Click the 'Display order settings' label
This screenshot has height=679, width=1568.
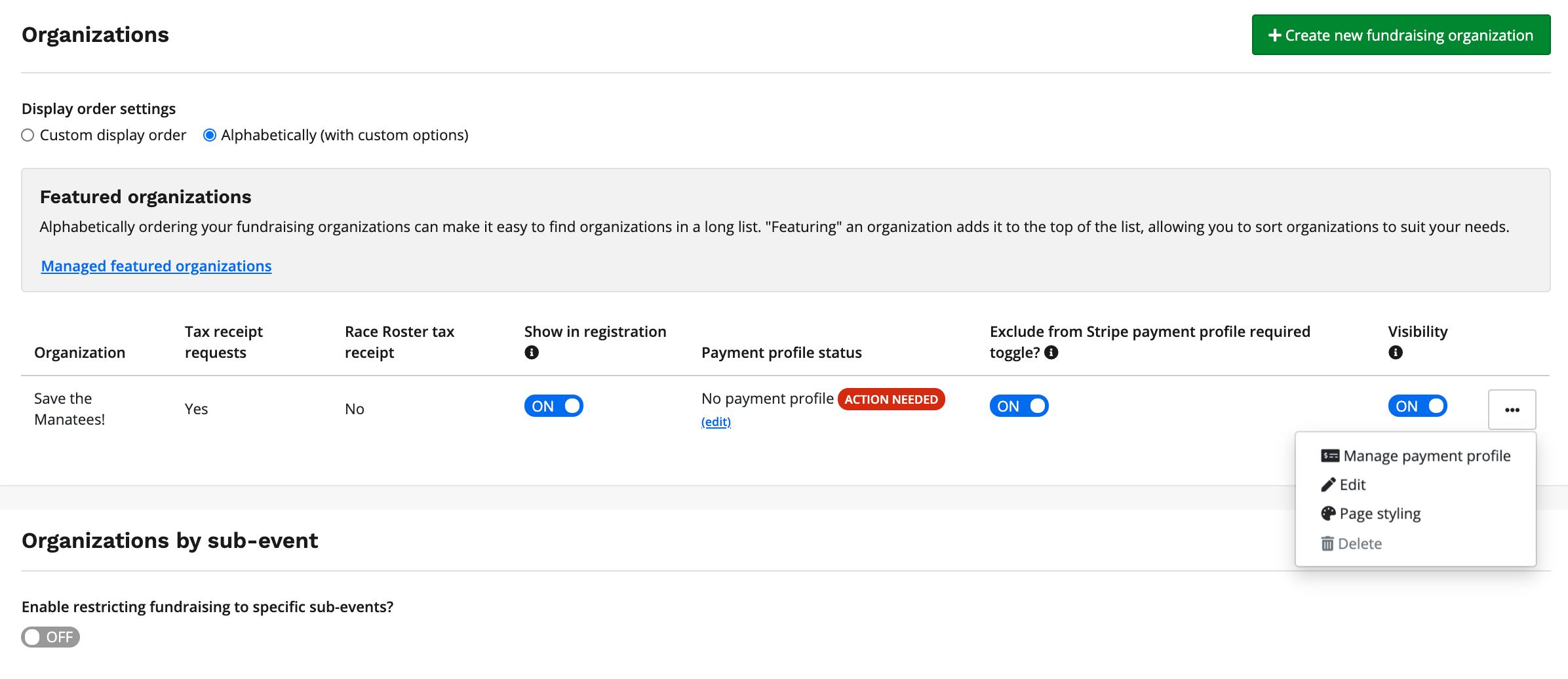[99, 109]
